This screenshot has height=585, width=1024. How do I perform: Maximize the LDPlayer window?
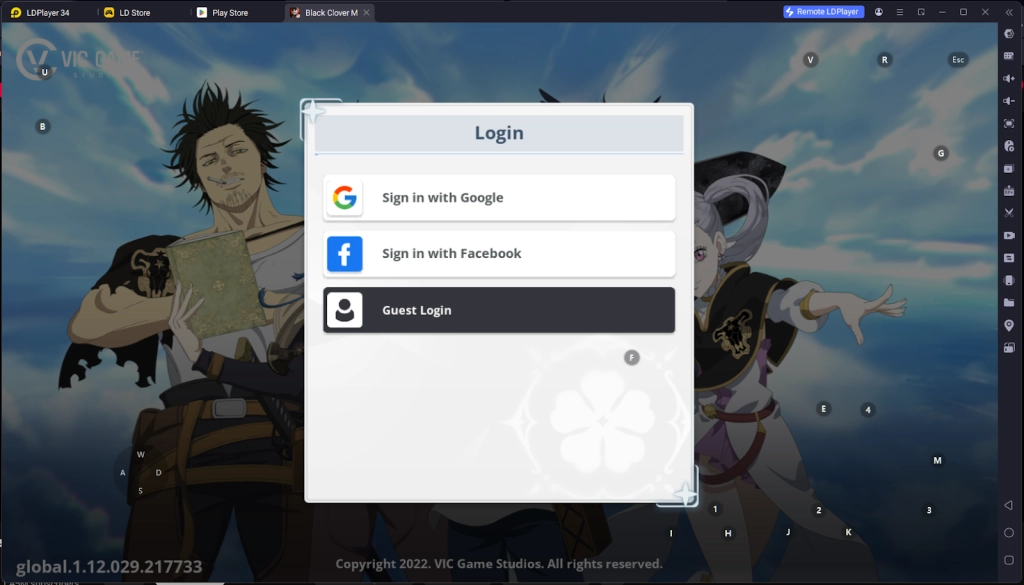point(963,12)
